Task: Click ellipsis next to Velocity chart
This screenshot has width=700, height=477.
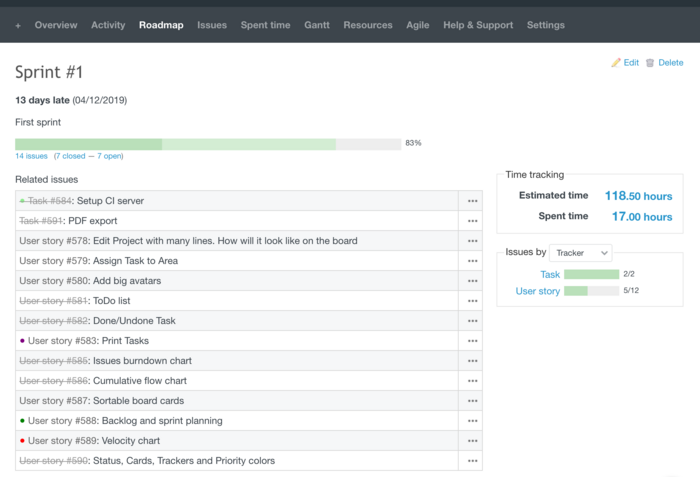Action: point(470,441)
